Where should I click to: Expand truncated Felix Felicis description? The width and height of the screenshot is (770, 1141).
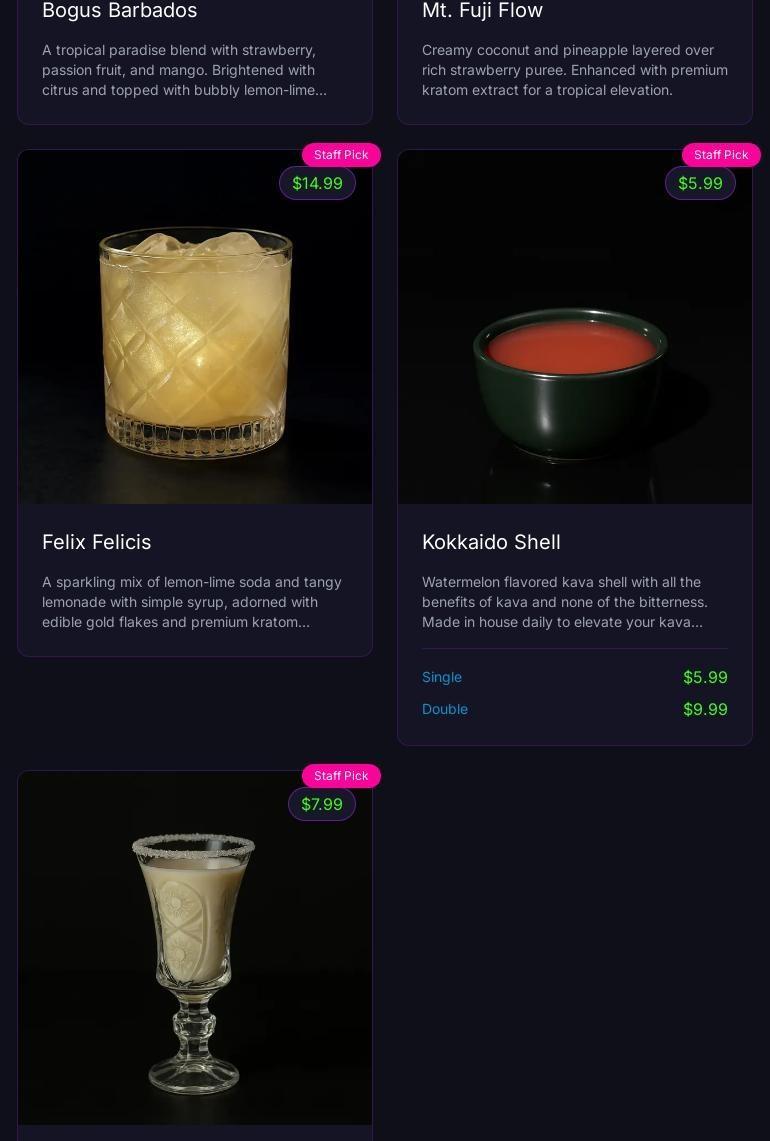(192, 603)
